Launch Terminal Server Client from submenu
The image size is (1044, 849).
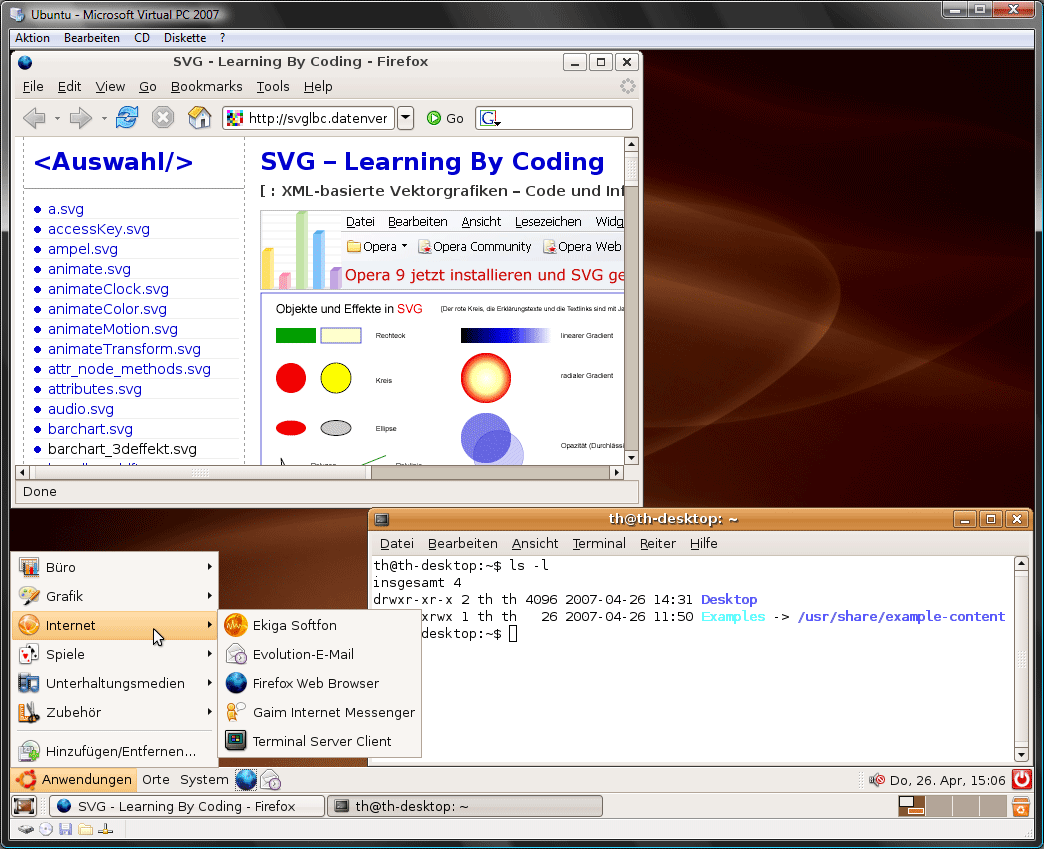320,741
